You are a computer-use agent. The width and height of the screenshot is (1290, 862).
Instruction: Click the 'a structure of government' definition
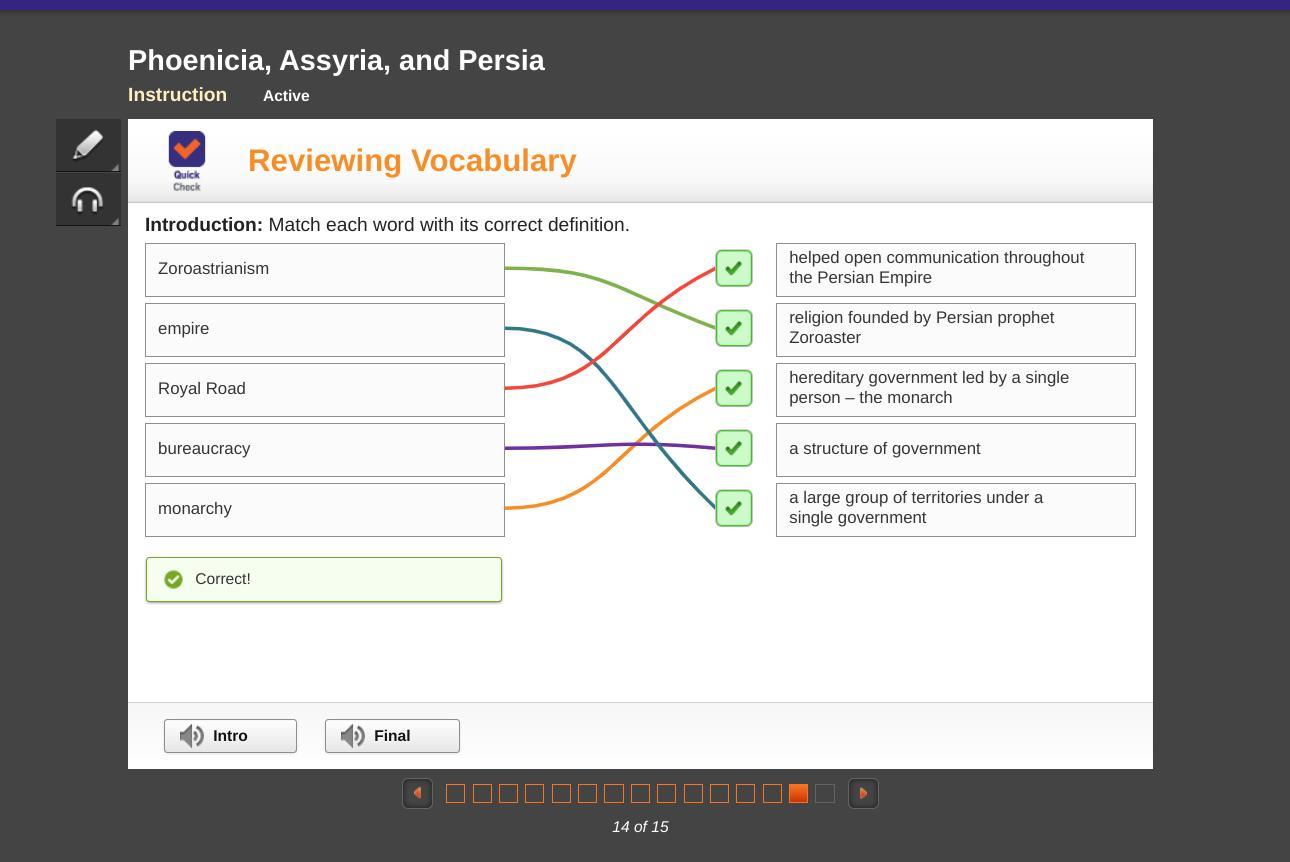(x=955, y=449)
